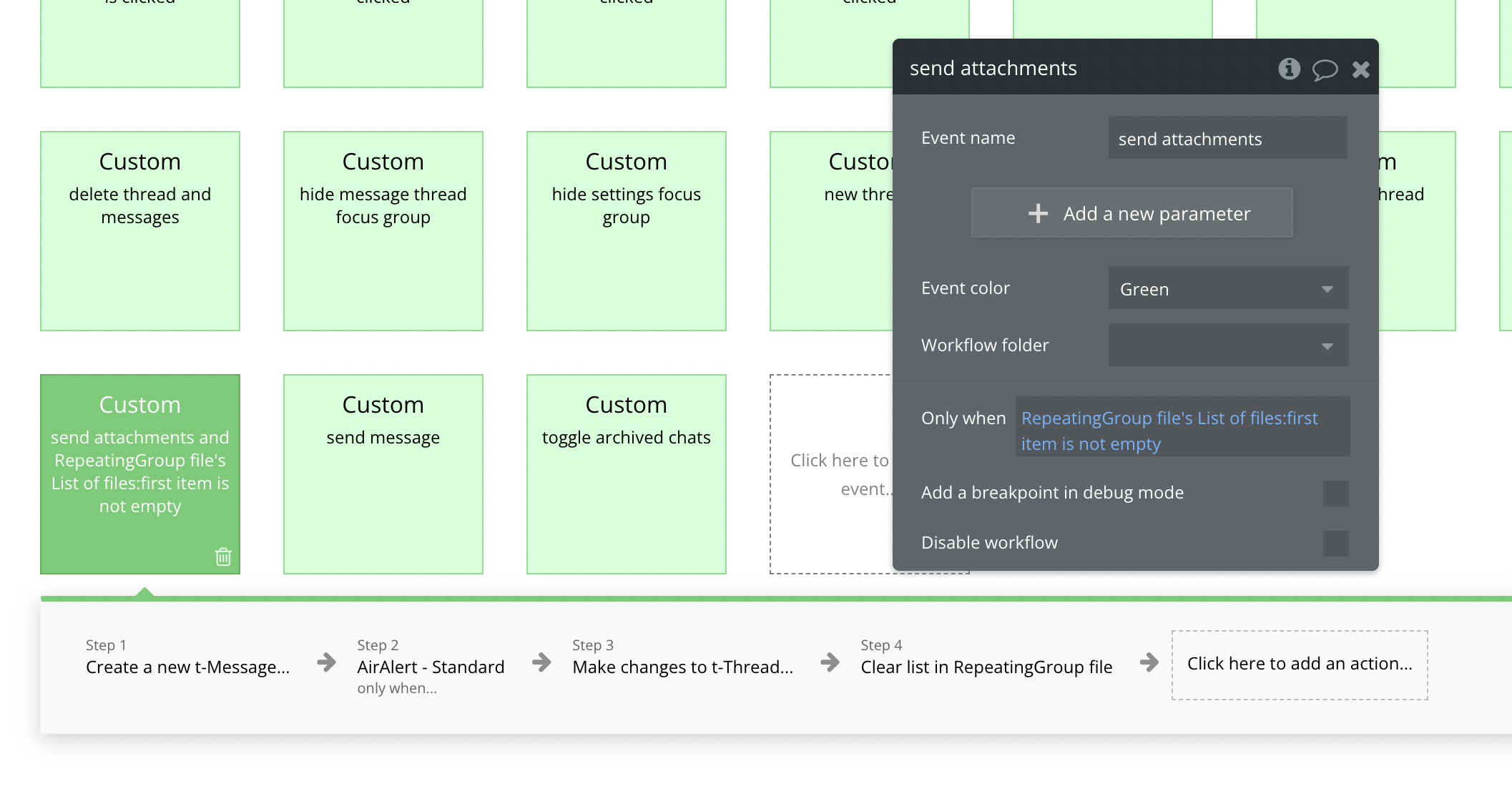Click arrow between Step 1 and Step 2

tap(327, 662)
